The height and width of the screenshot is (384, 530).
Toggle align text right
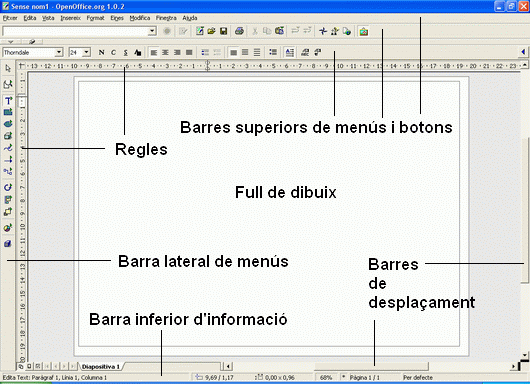pos(177,52)
